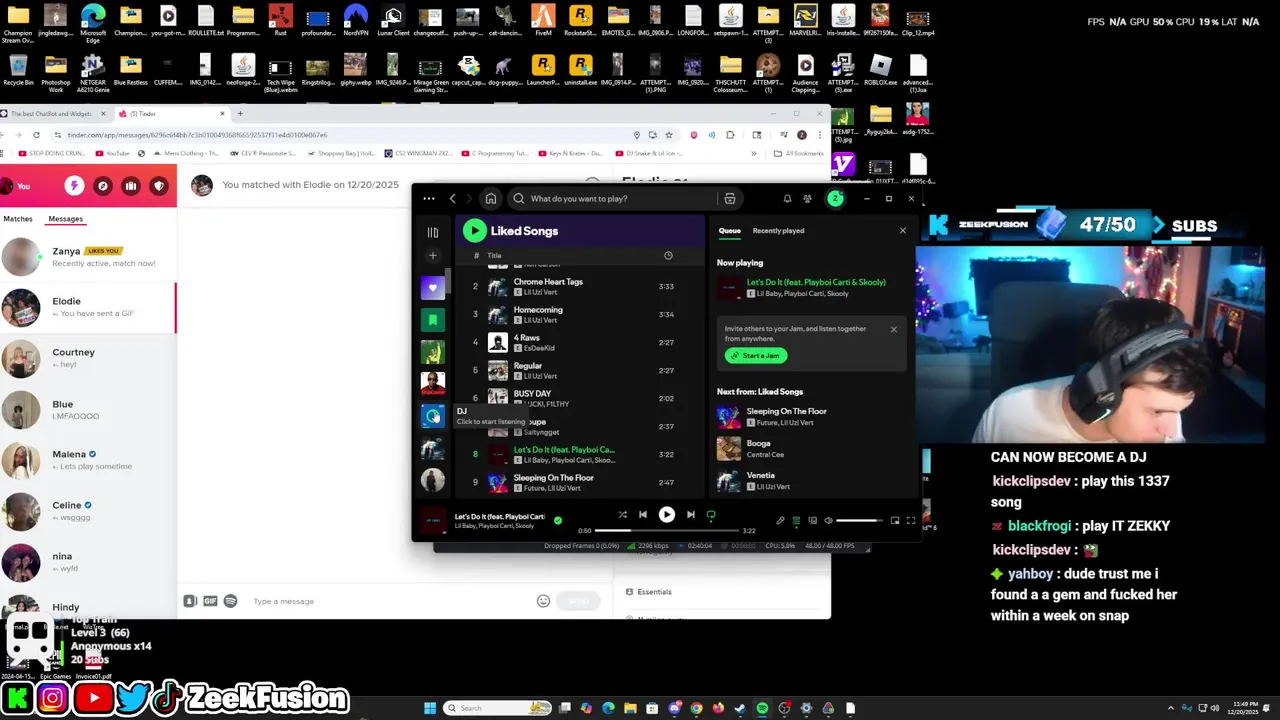
Task: Select the Queue tab
Action: click(x=729, y=231)
